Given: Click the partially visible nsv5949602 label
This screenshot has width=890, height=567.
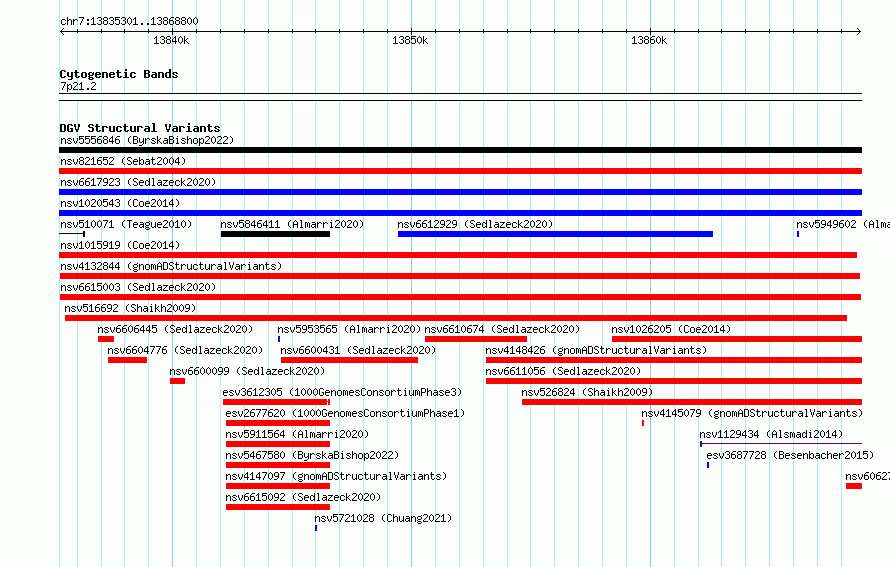Looking at the screenshot, I should point(843,224).
